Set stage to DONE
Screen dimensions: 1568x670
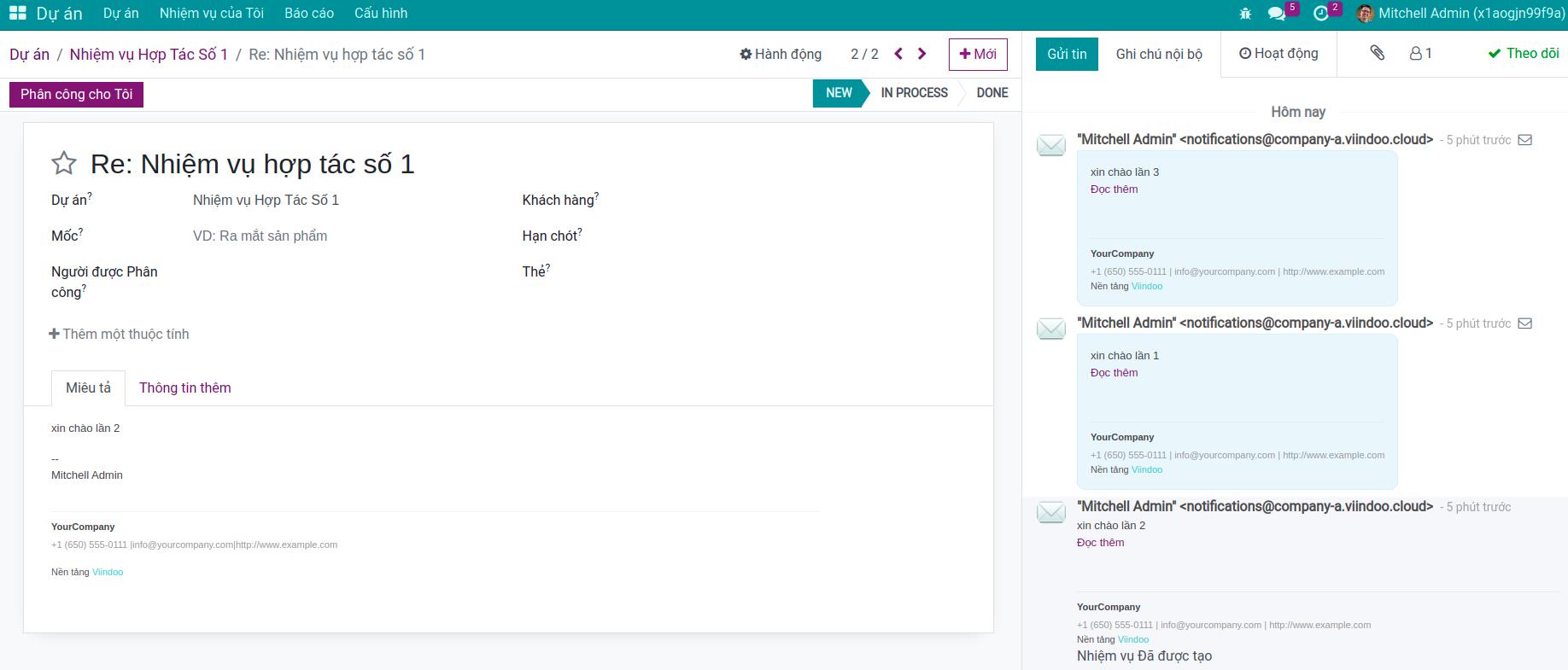(x=992, y=93)
